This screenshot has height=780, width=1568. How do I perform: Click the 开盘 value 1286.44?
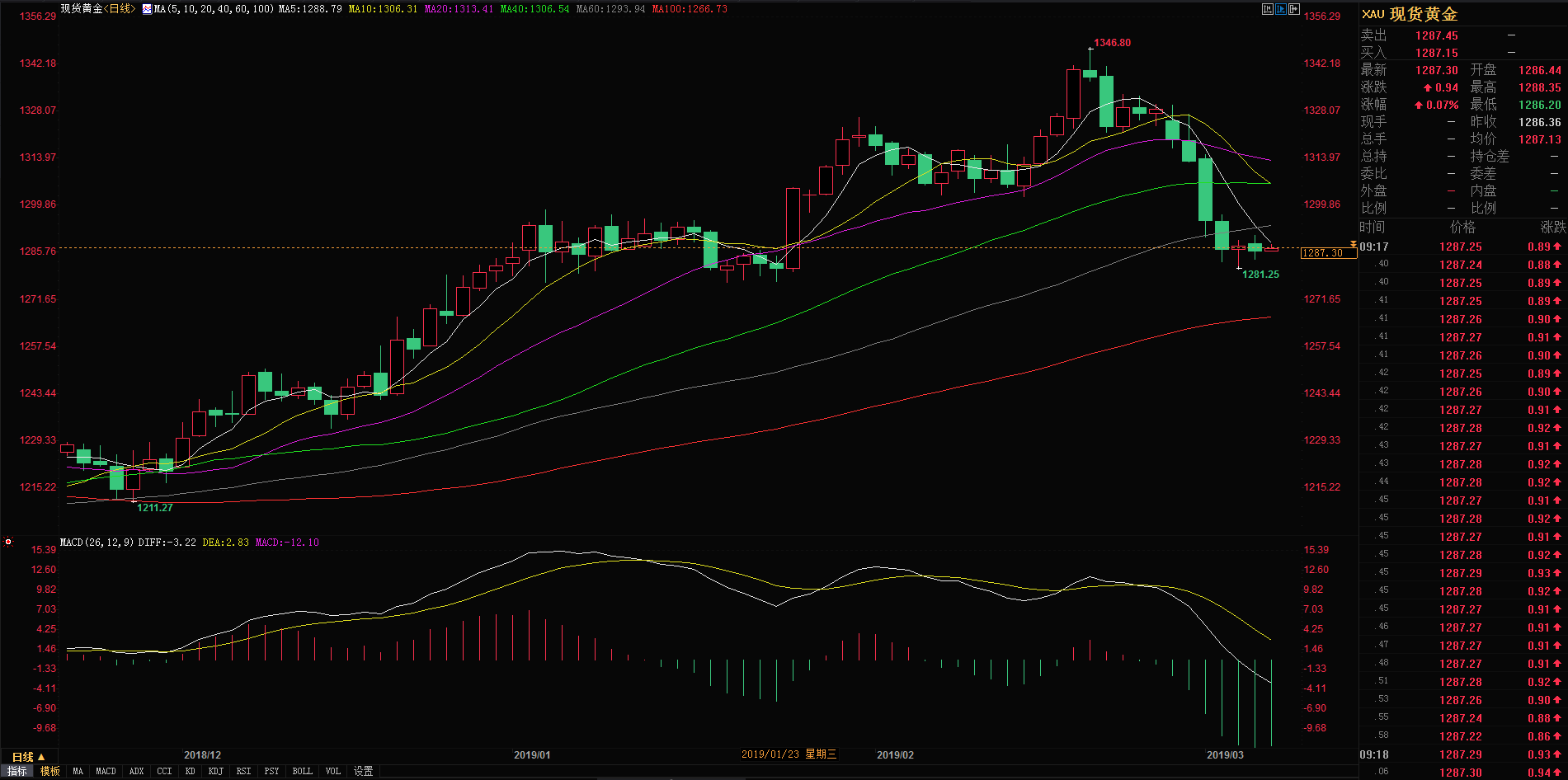[x=1540, y=70]
